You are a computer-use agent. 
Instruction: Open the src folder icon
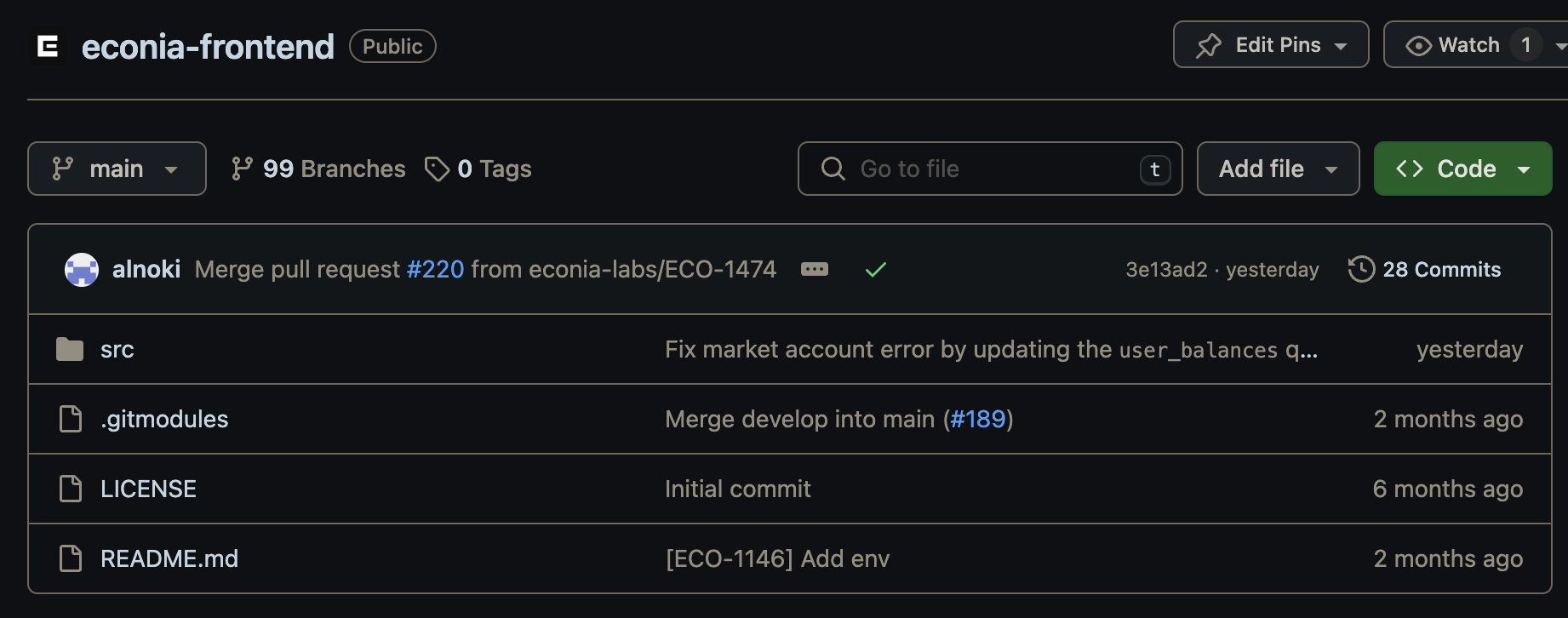point(70,349)
